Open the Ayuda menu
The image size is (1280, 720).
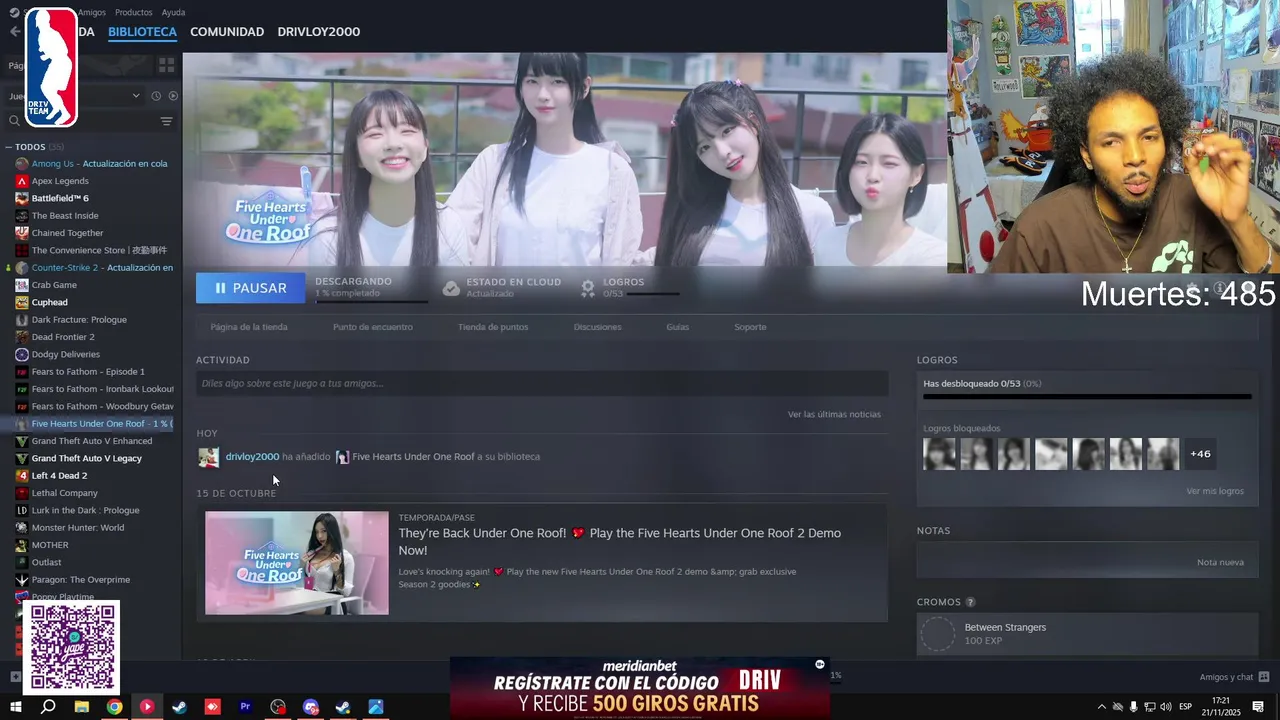pyautogui.click(x=173, y=12)
